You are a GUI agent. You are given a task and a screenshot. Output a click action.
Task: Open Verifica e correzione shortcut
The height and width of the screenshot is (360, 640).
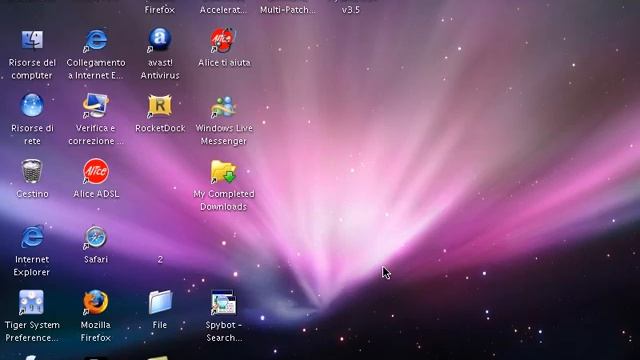96,105
